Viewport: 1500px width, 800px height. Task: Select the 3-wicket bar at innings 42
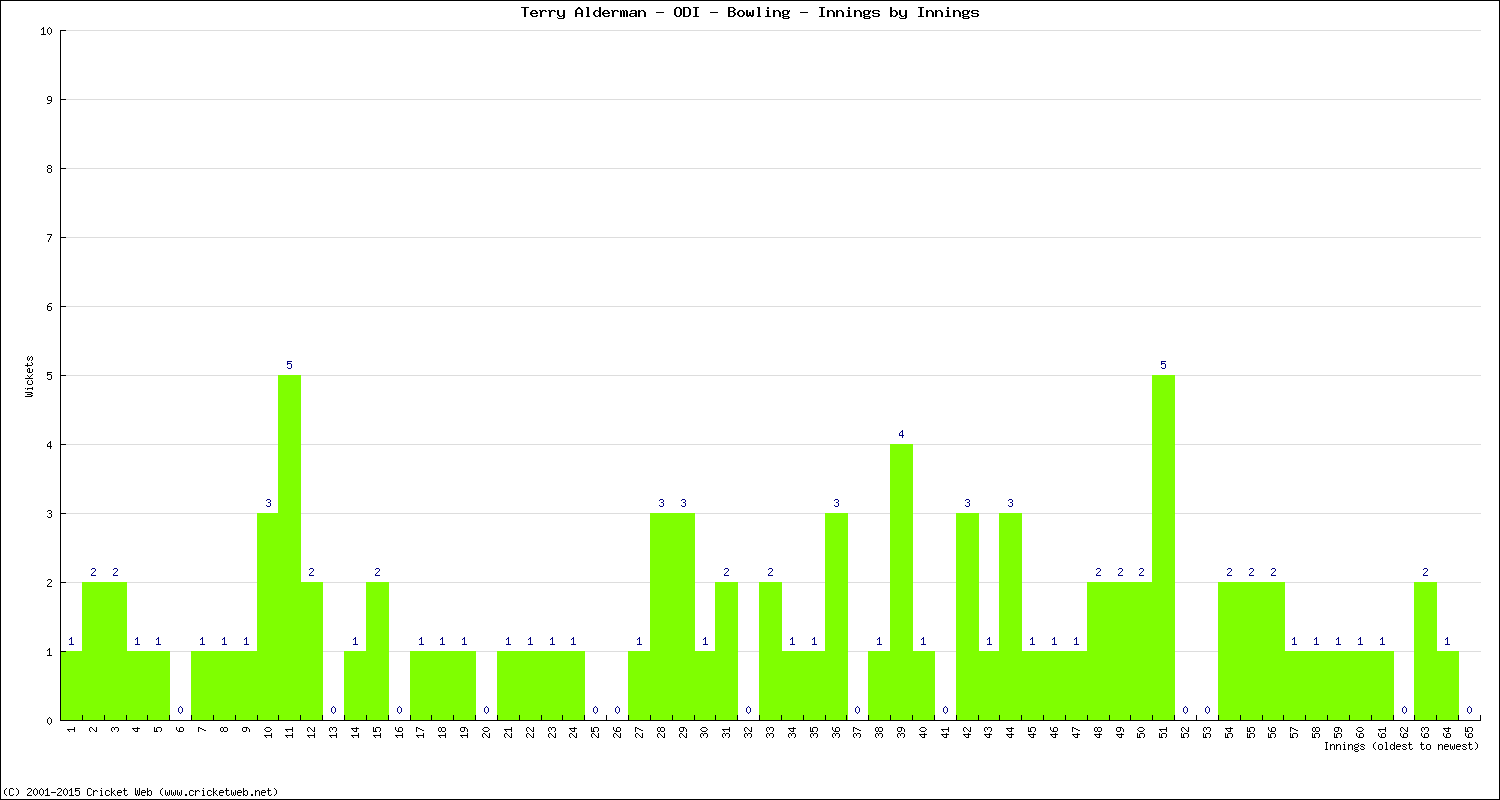click(x=967, y=617)
